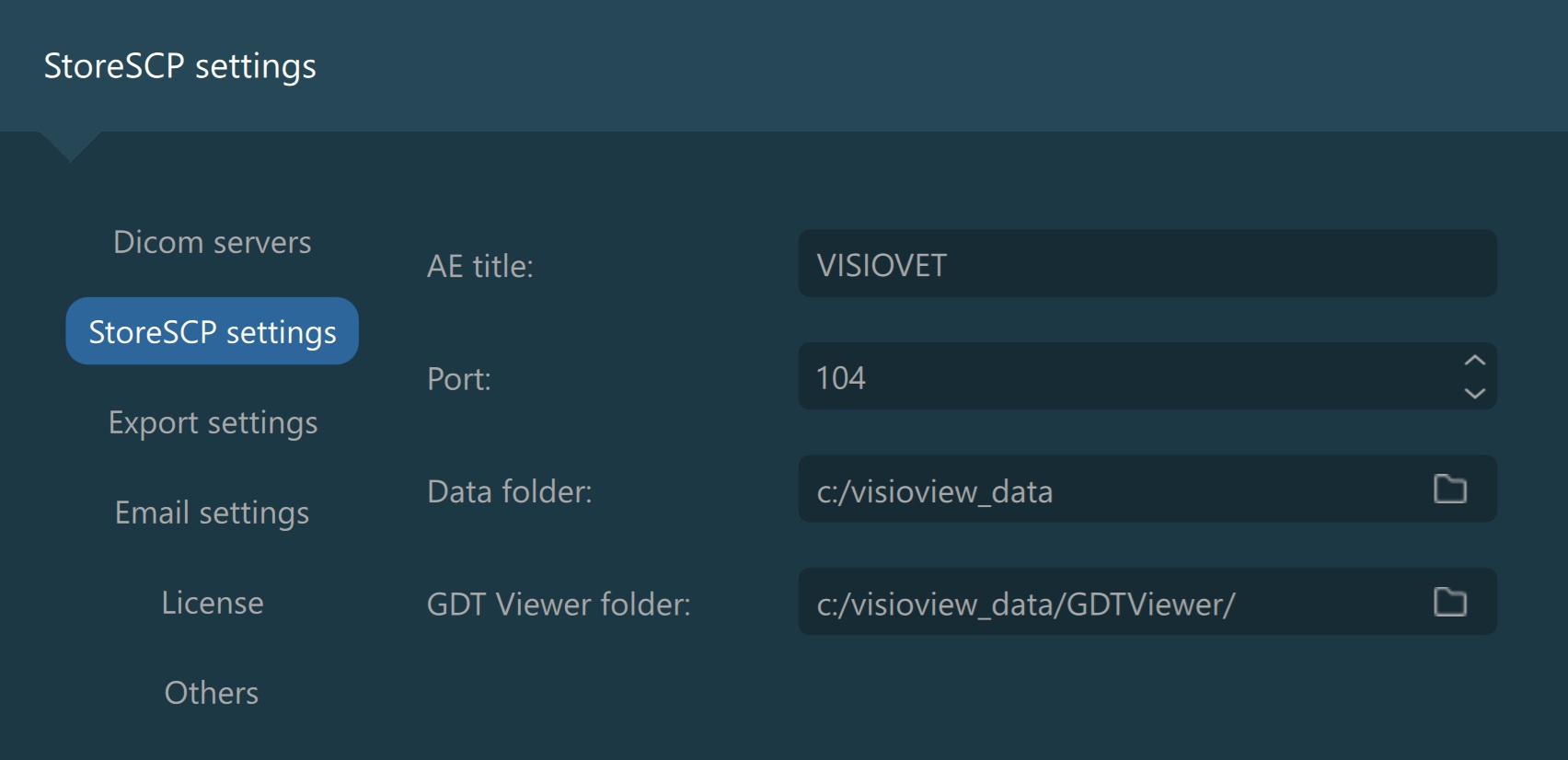
Task: Open the Dicom servers section
Action: tap(212, 242)
